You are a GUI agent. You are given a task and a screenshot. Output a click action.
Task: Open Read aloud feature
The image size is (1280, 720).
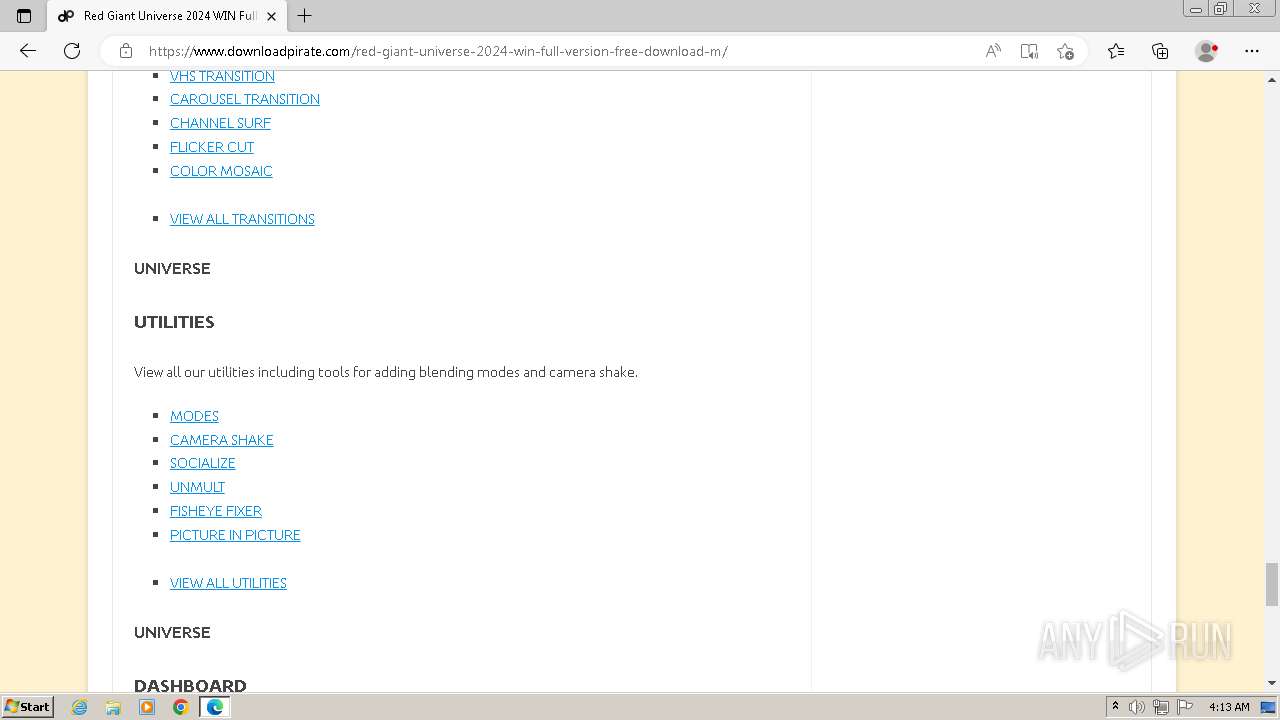(993, 51)
